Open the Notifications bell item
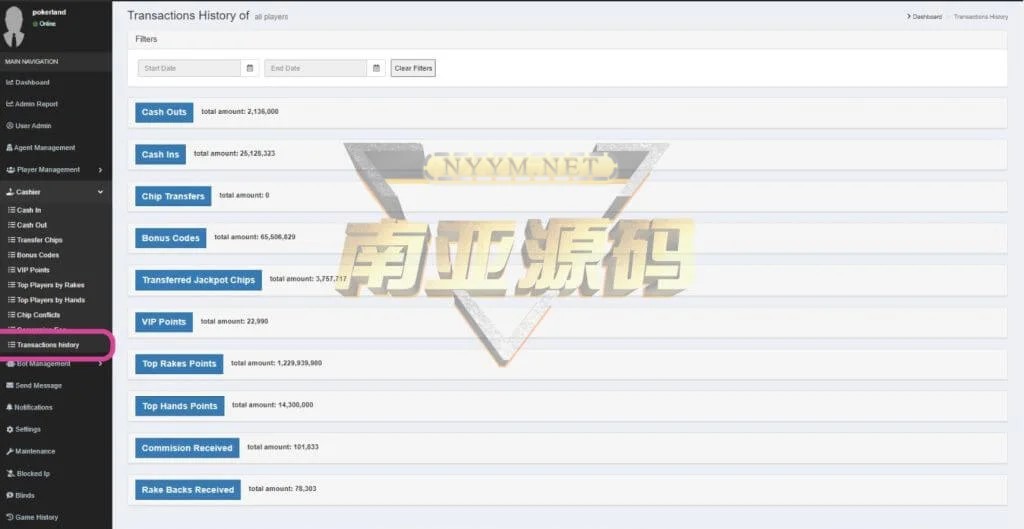This screenshot has height=529, width=1024. 33,407
